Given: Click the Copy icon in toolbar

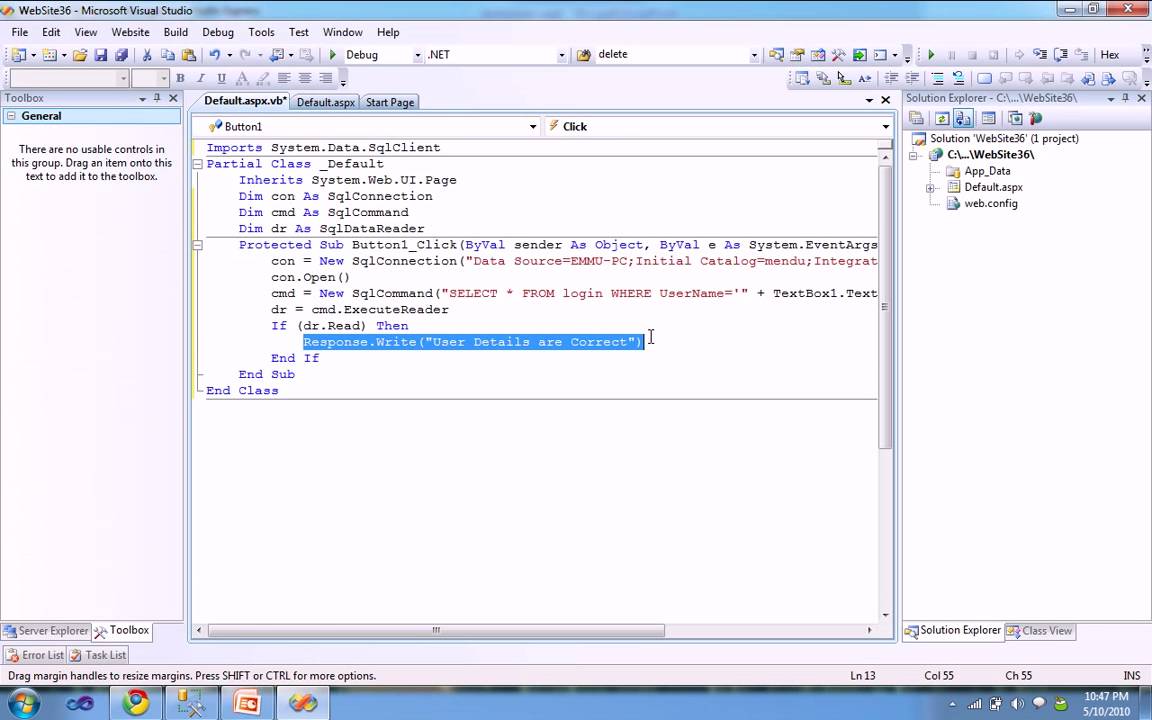Looking at the screenshot, I should (168, 55).
